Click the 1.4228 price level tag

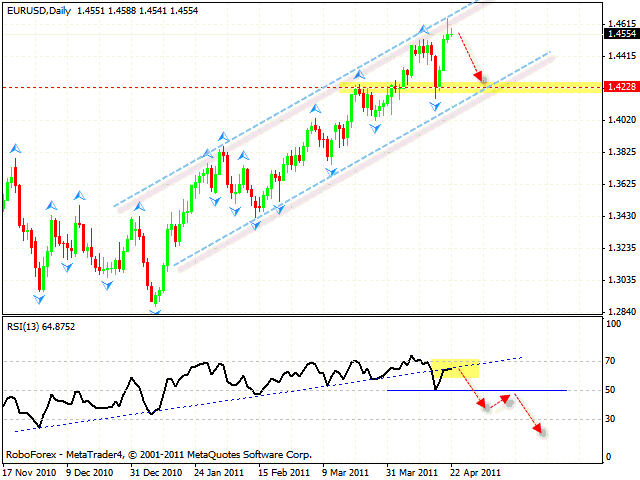pos(617,88)
